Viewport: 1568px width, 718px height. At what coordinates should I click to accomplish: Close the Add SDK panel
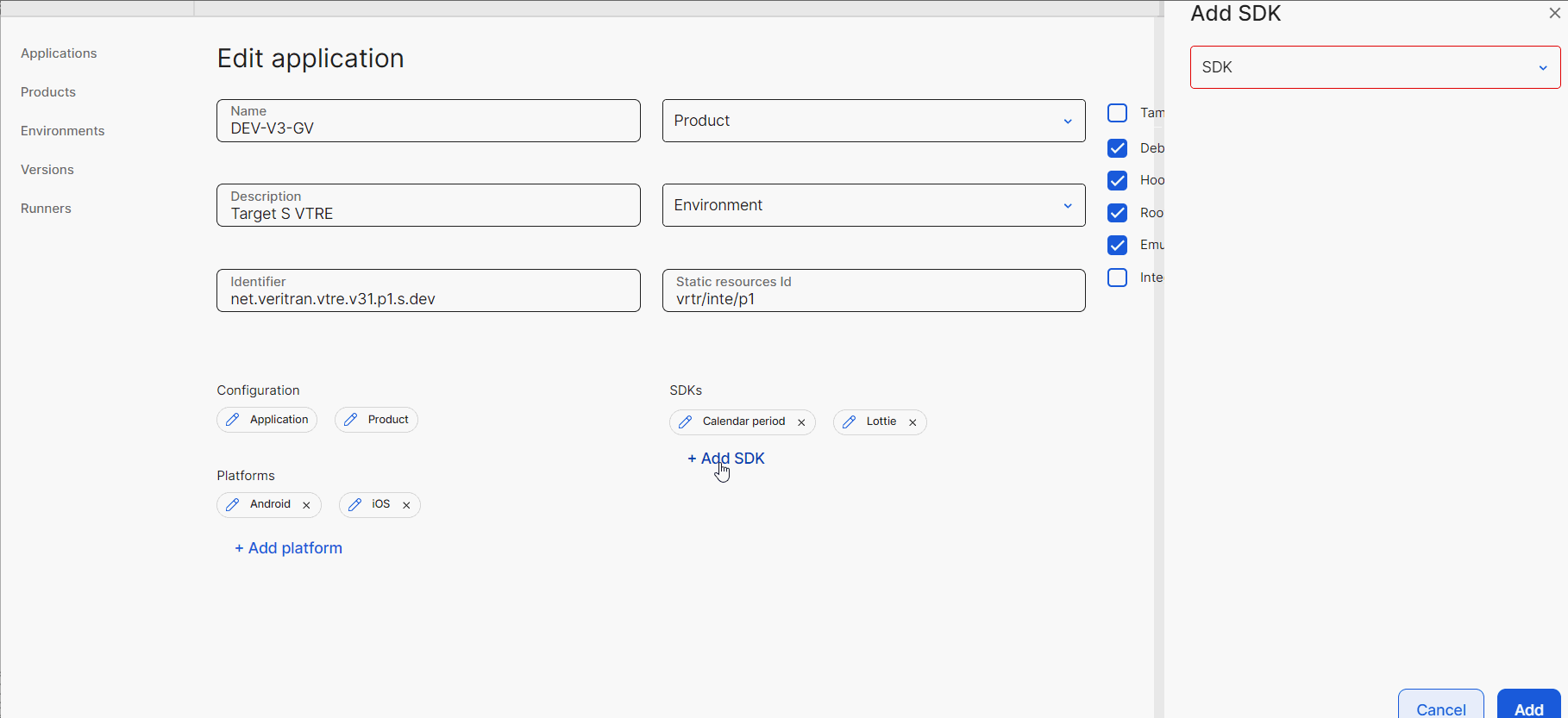(1554, 13)
